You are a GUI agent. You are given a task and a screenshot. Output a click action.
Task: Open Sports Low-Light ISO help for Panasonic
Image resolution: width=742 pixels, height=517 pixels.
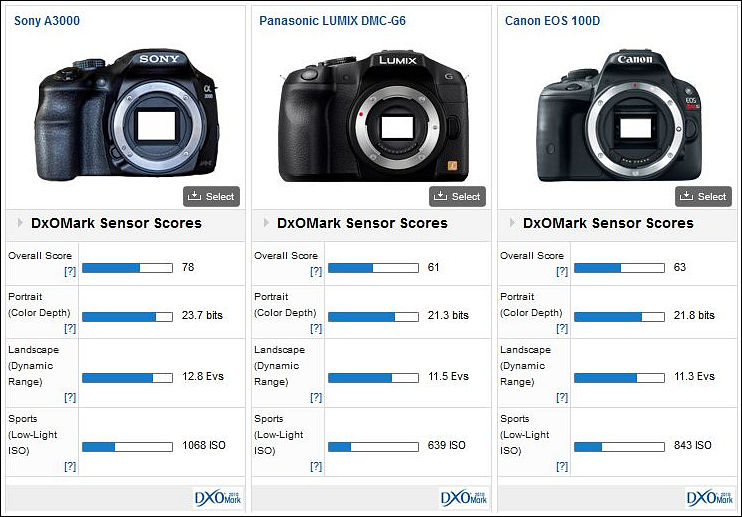point(316,466)
